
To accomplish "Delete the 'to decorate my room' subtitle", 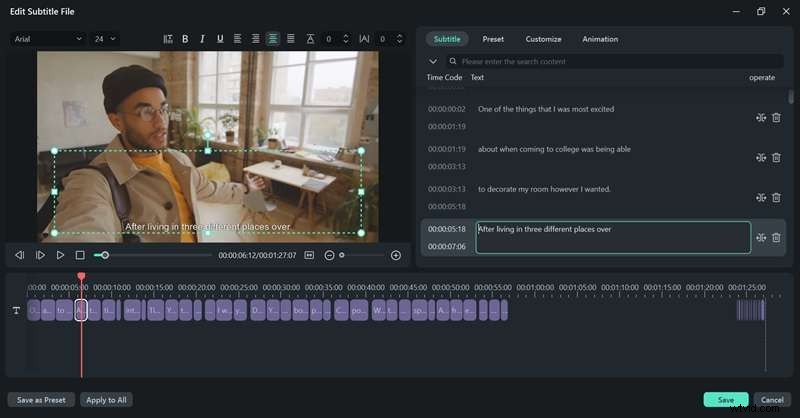I will 776,198.
